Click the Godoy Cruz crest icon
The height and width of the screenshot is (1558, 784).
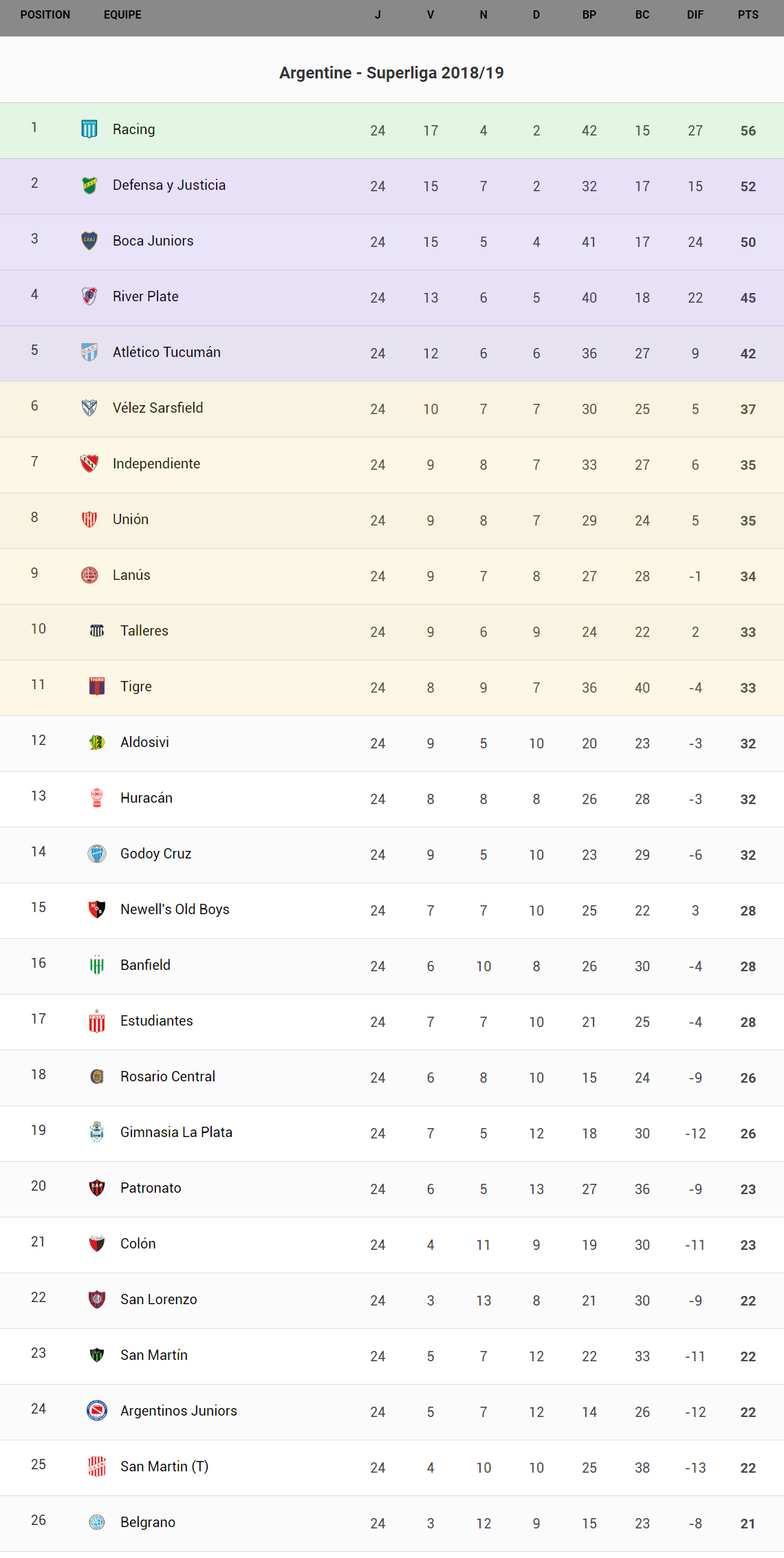(x=97, y=854)
